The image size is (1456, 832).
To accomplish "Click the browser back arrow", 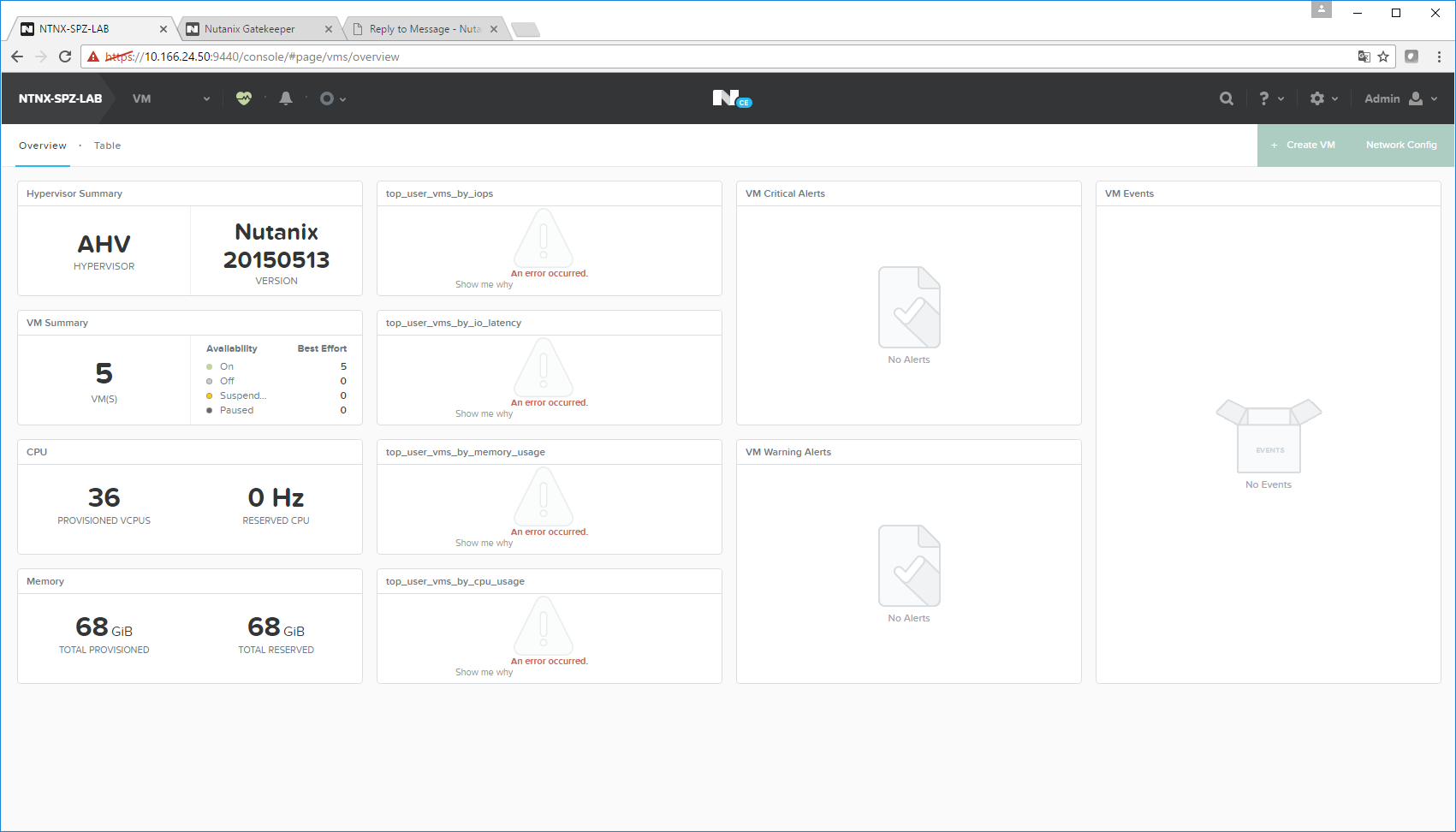I will click(x=17, y=56).
